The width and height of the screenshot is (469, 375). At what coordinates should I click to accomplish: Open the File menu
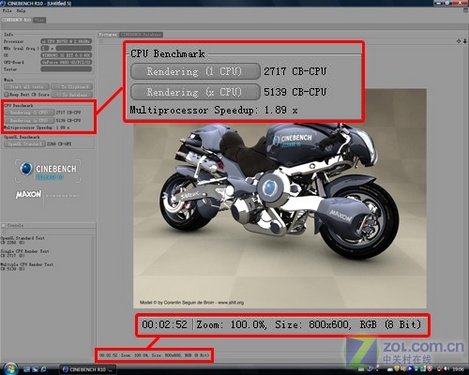tap(7, 11)
